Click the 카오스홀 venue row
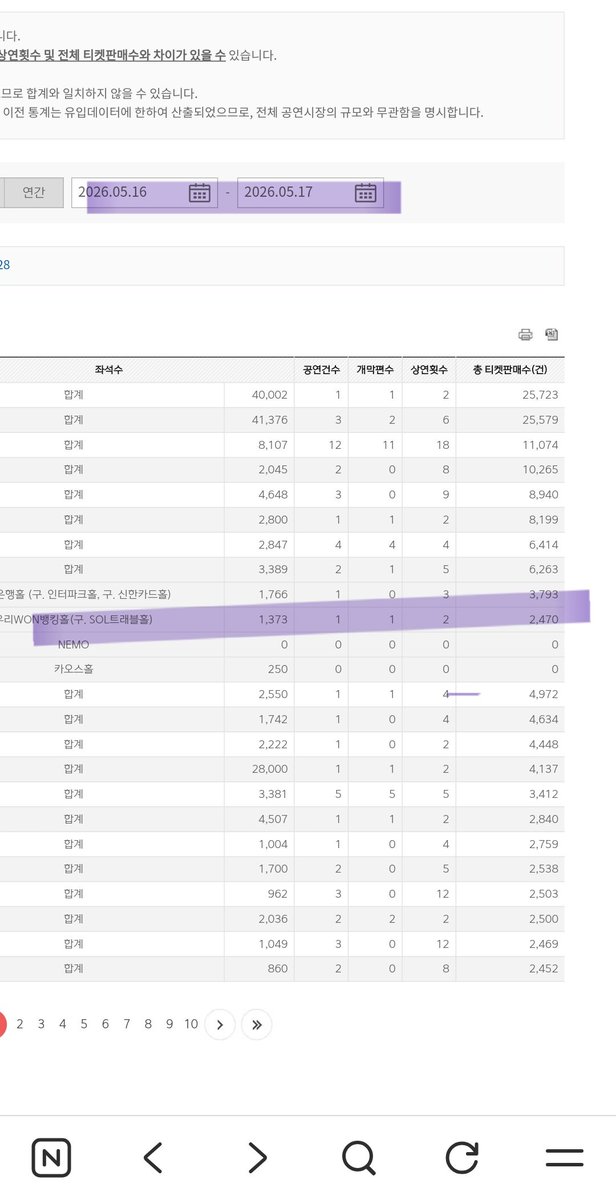The width and height of the screenshot is (616, 1200). coord(281,670)
